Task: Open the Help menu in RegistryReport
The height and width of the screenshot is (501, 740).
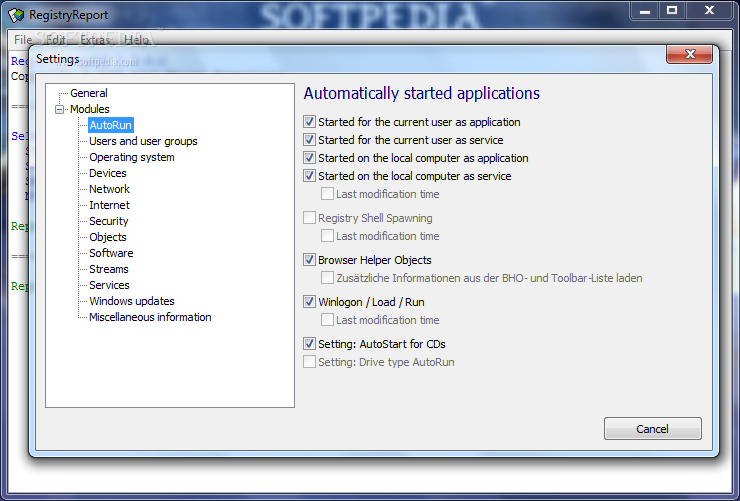Action: [136, 40]
